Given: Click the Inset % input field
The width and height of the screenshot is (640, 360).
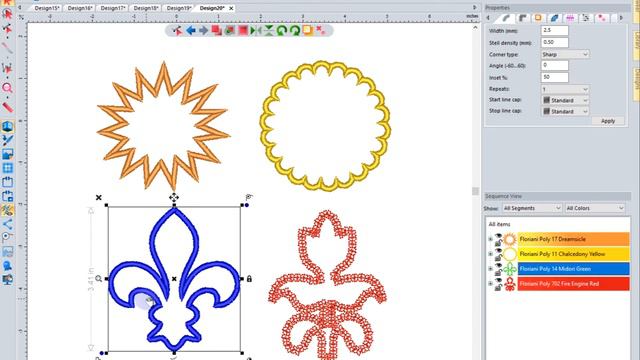Looking at the screenshot, I should click(554, 77).
